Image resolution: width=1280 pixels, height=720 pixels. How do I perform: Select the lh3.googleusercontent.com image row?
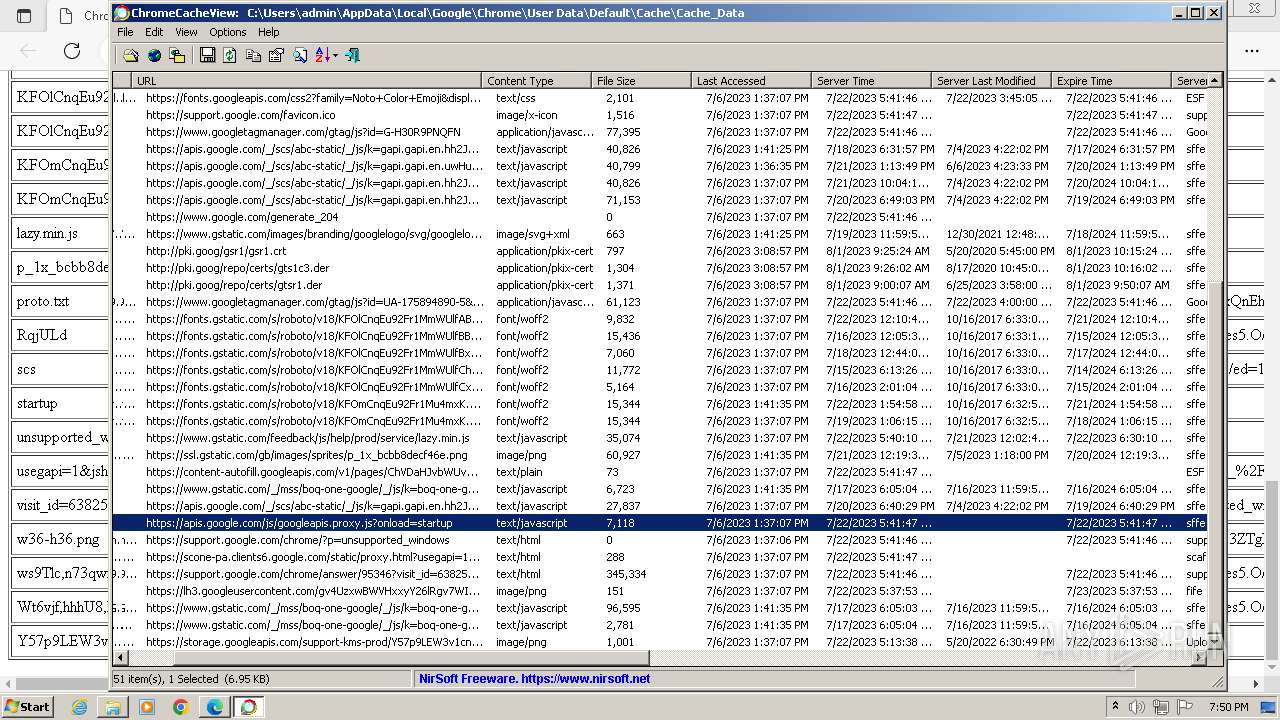[660, 591]
